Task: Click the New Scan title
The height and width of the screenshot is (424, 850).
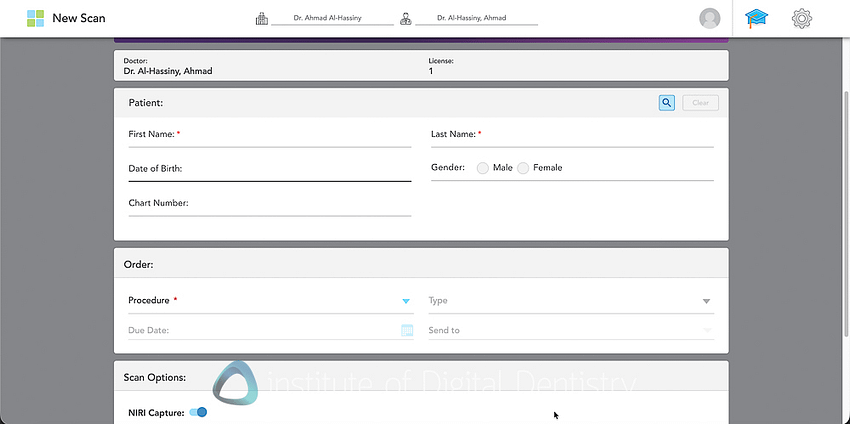Action: pos(79,18)
